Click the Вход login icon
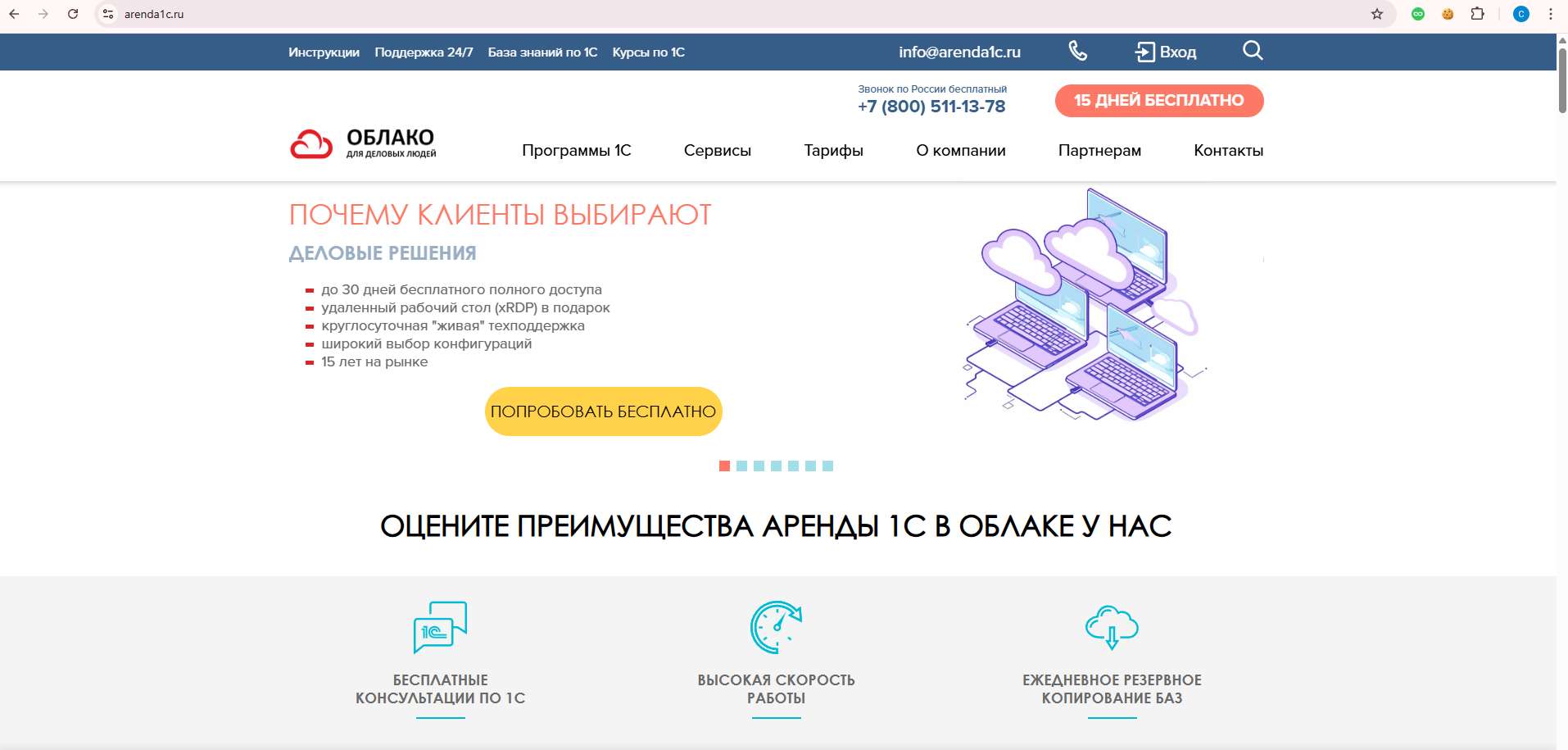The image size is (1568, 750). pyautogui.click(x=1144, y=52)
